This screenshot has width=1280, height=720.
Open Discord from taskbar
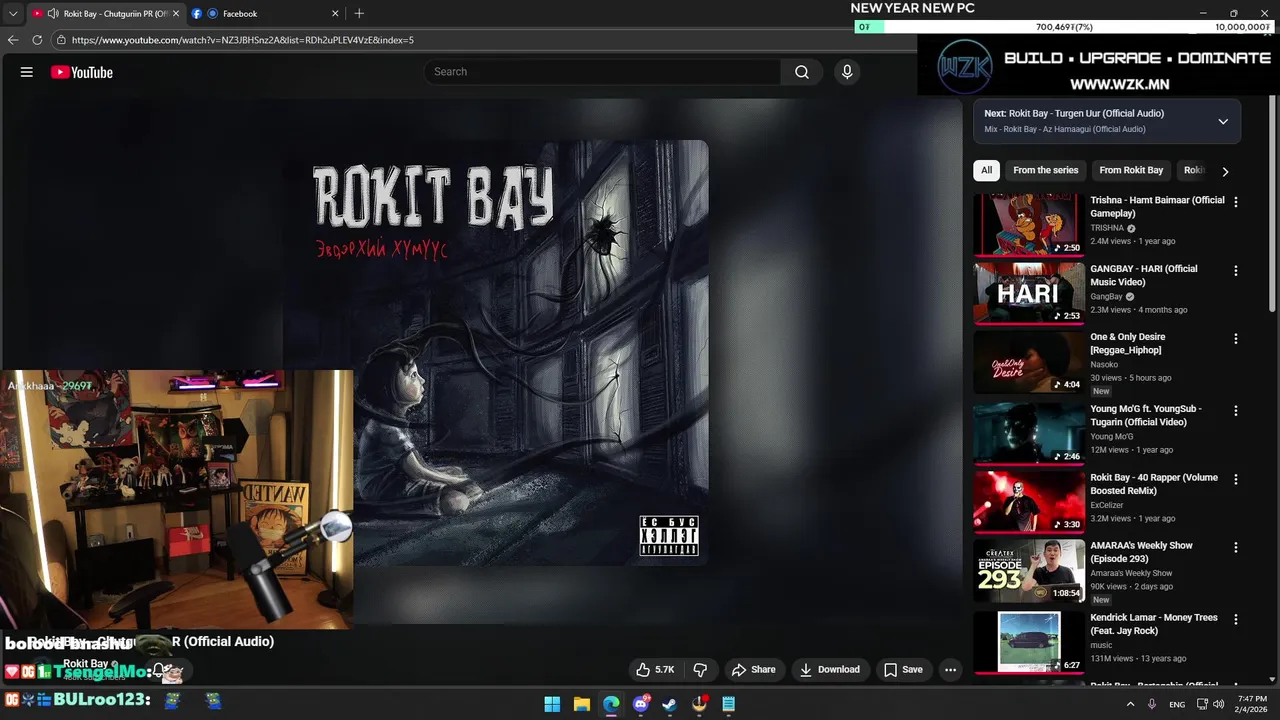[641, 704]
